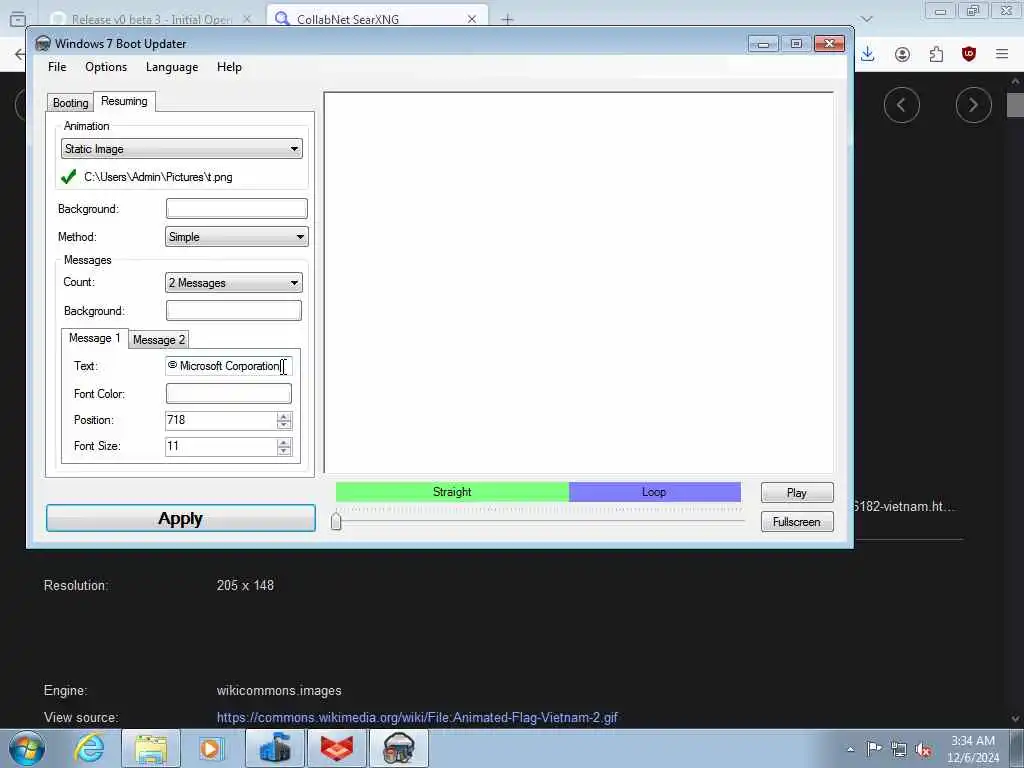1024x768 pixels.
Task: Click the animation frame slider thumb
Action: pyautogui.click(x=336, y=521)
